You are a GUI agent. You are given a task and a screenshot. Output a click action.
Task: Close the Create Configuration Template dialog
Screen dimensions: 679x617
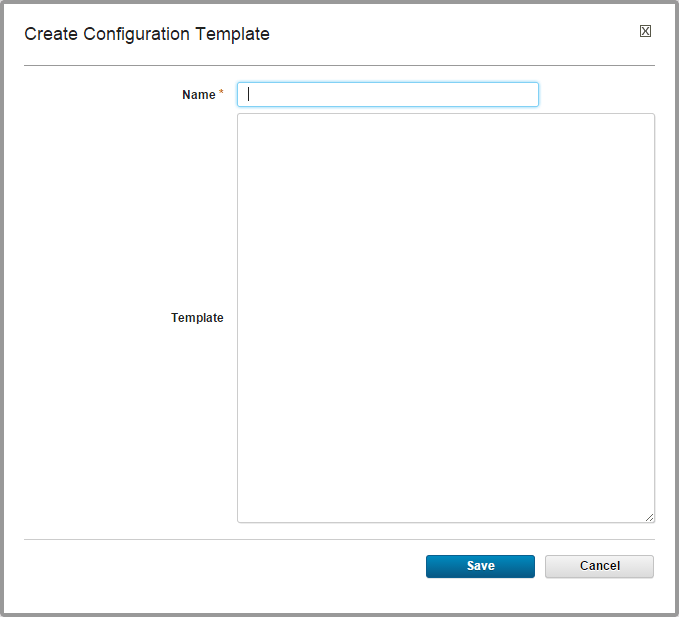click(645, 31)
